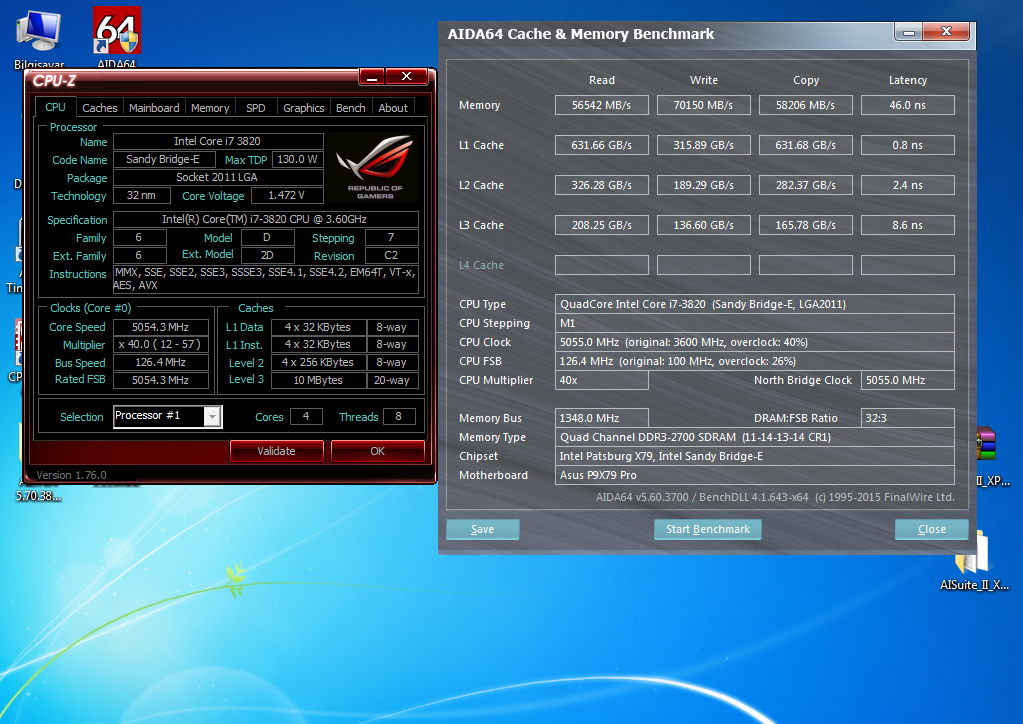This screenshot has height=724, width=1023.
Task: Click the L1 Cache Write value 315.89 GB/s
Action: tap(703, 145)
